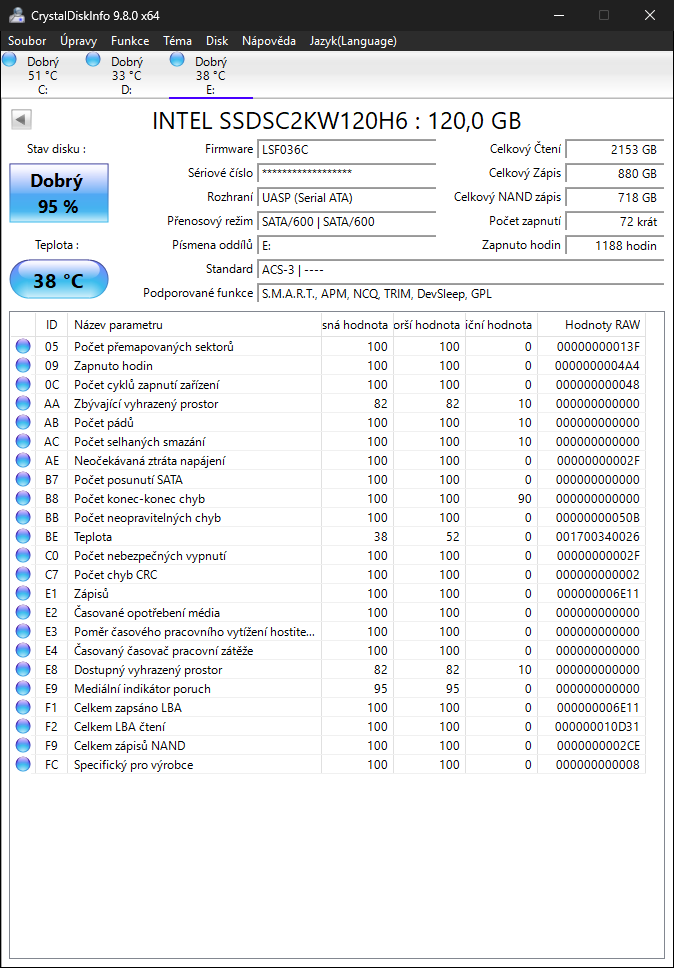Click status orb of ID F9 row
674x968 pixels.
23,746
